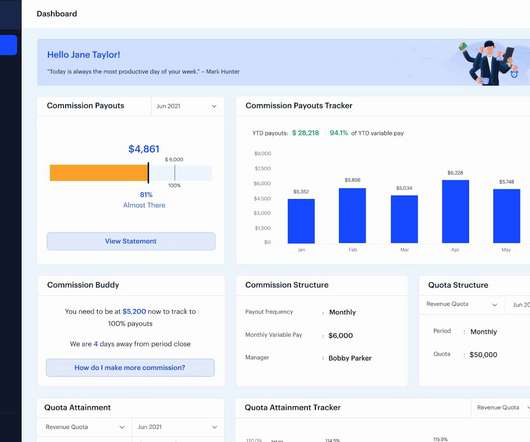
Task: Click the Feb bar in payouts chart
Action: (352, 216)
